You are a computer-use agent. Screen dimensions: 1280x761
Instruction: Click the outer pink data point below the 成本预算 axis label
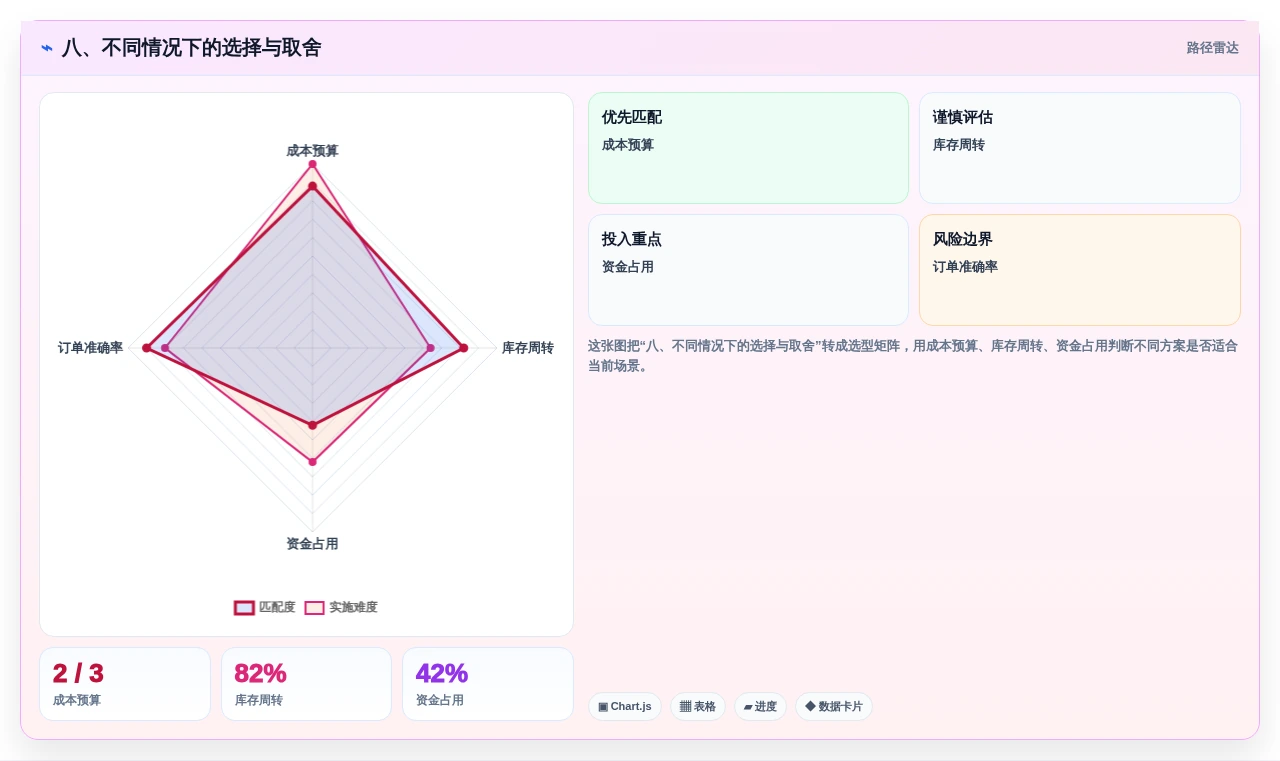click(312, 164)
